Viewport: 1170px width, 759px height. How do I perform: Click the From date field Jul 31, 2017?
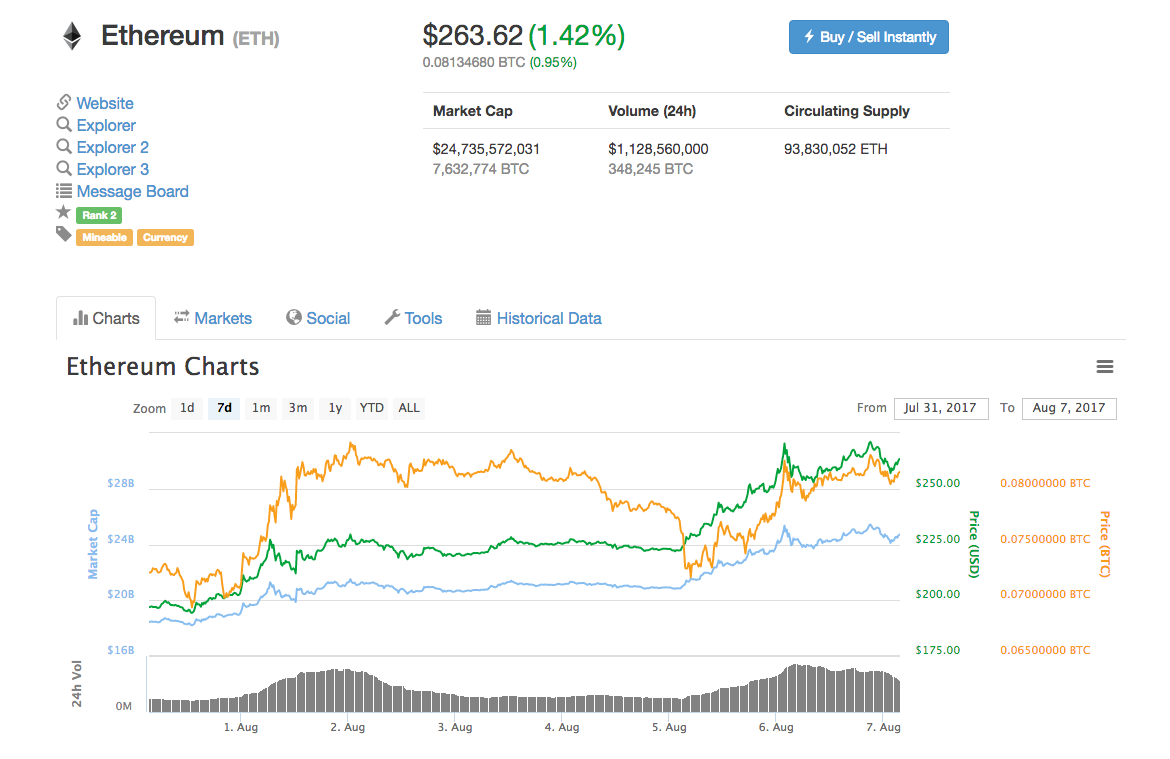tap(941, 408)
